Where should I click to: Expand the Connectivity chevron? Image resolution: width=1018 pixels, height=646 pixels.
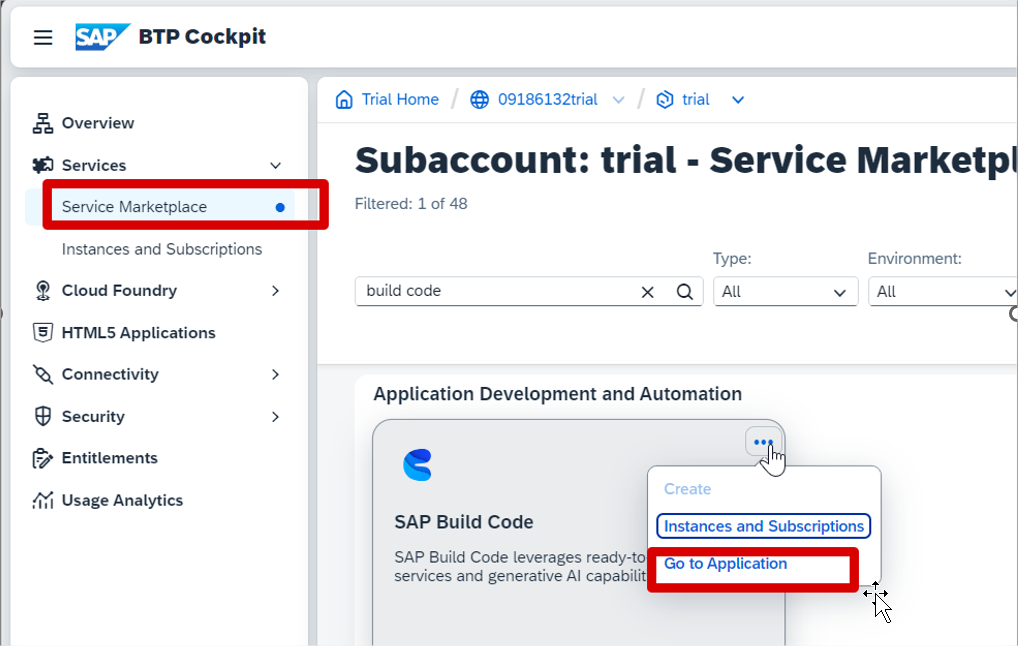(275, 375)
